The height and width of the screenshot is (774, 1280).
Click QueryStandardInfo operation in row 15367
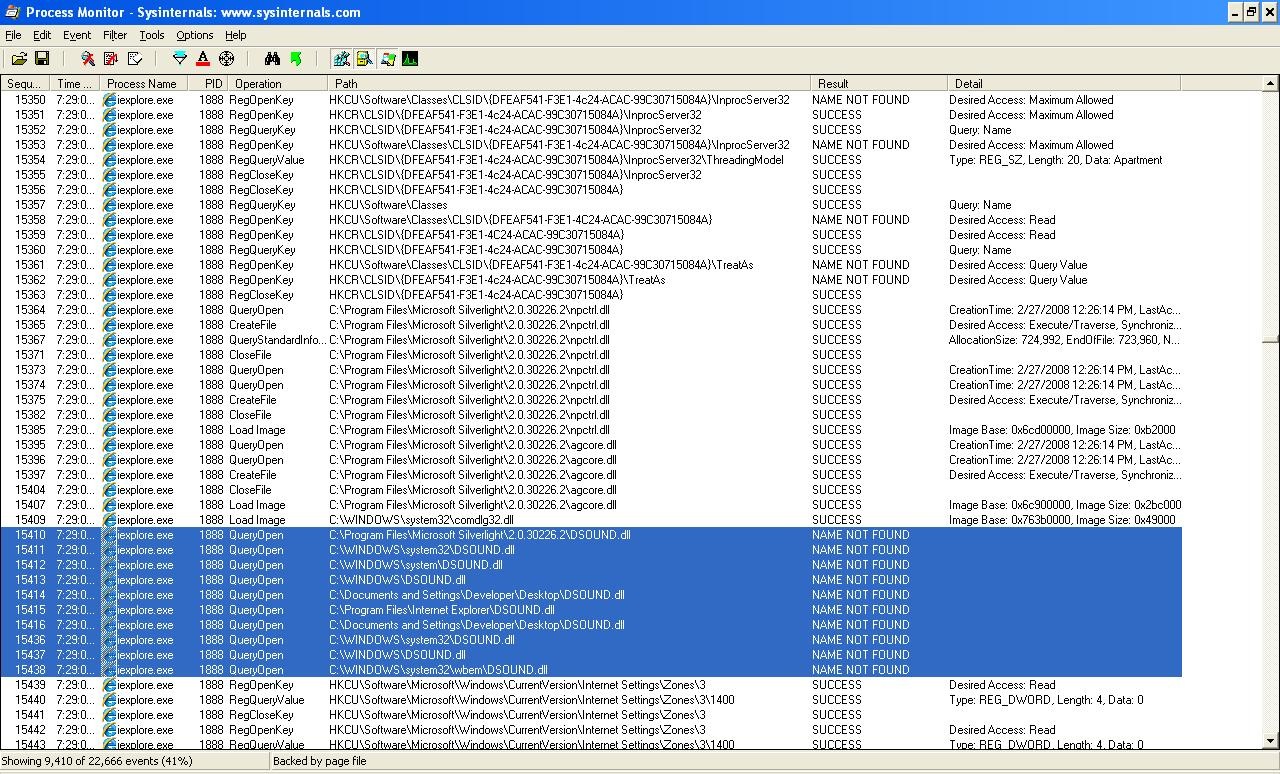[x=277, y=340]
